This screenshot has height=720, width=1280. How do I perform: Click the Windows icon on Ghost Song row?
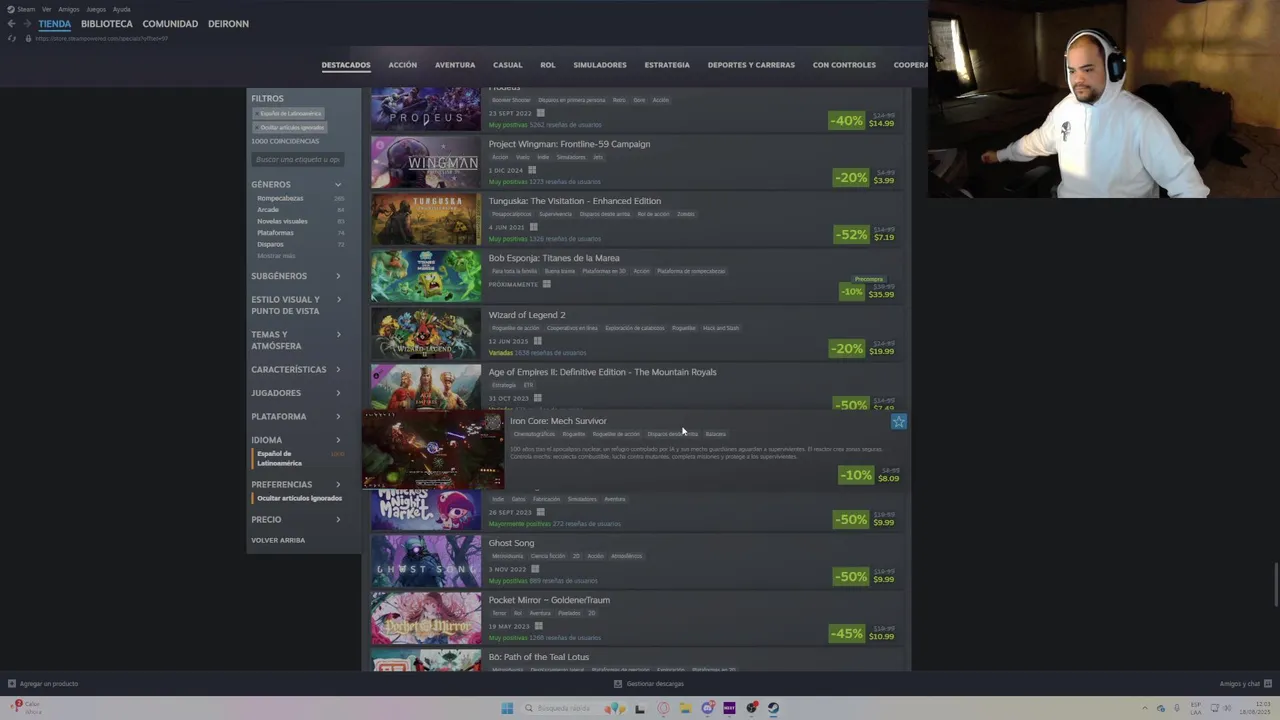tap(535, 569)
